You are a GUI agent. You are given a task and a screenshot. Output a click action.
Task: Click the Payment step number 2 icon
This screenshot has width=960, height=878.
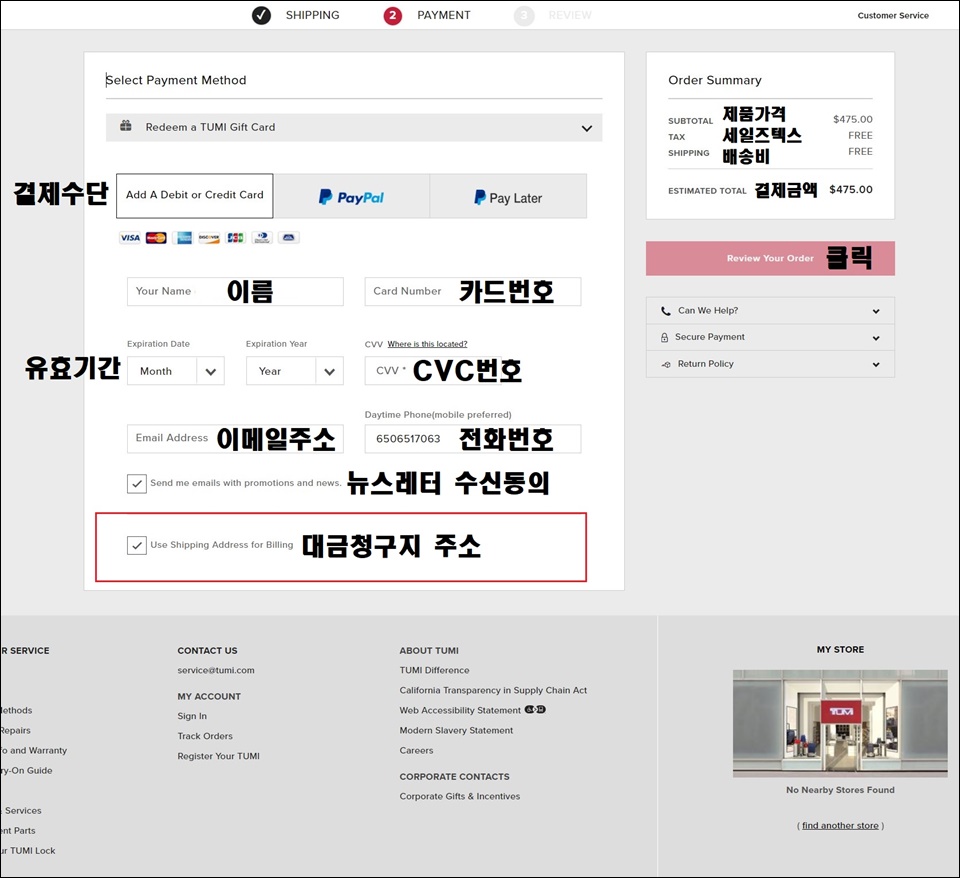point(392,15)
